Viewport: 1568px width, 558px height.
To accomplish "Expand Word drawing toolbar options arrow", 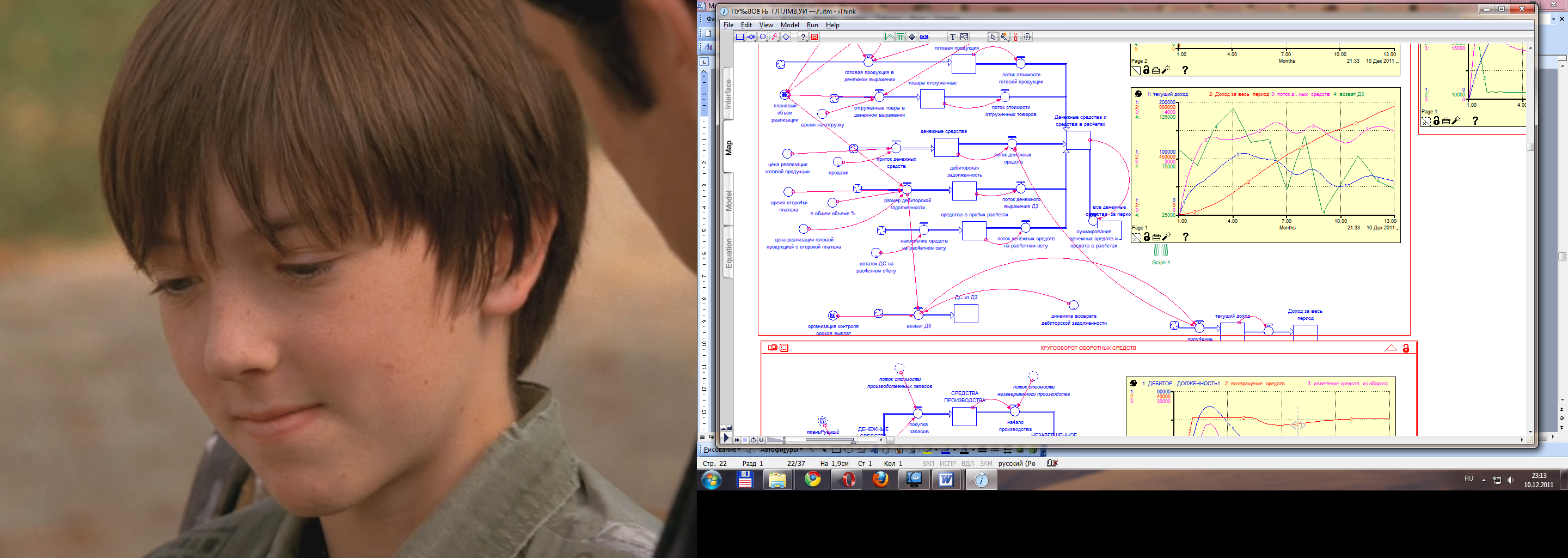I will 1044,453.
